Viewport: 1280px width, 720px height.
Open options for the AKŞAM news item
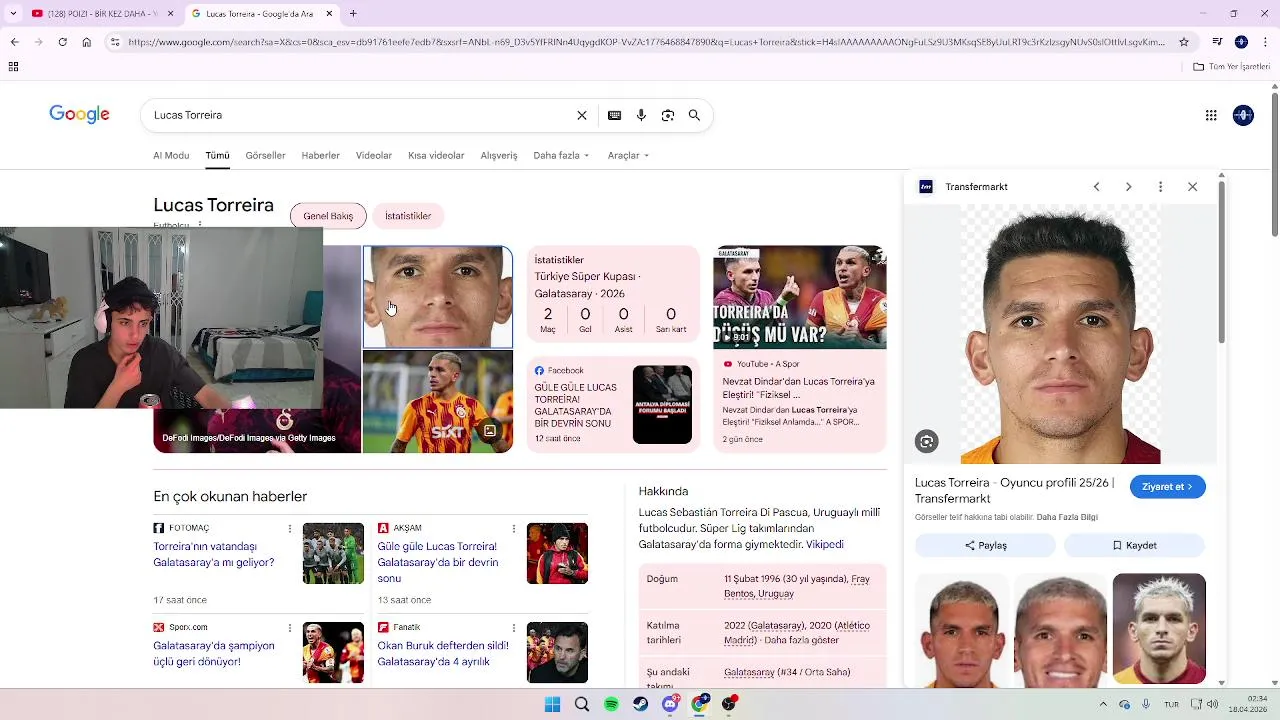pyautogui.click(x=514, y=528)
